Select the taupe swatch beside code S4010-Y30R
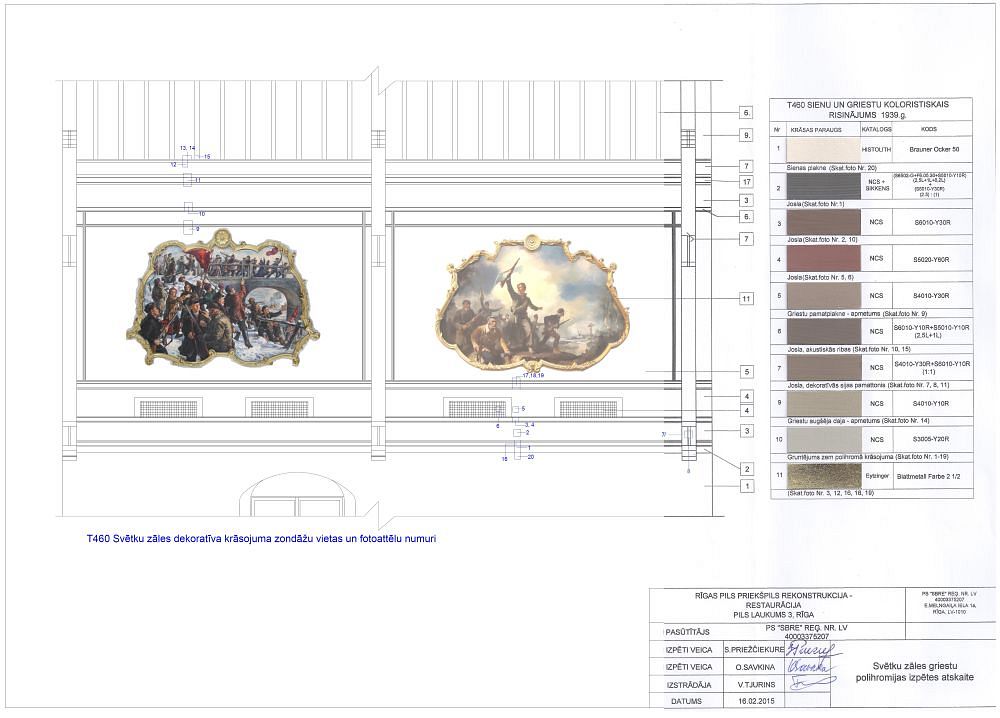 pos(823,296)
